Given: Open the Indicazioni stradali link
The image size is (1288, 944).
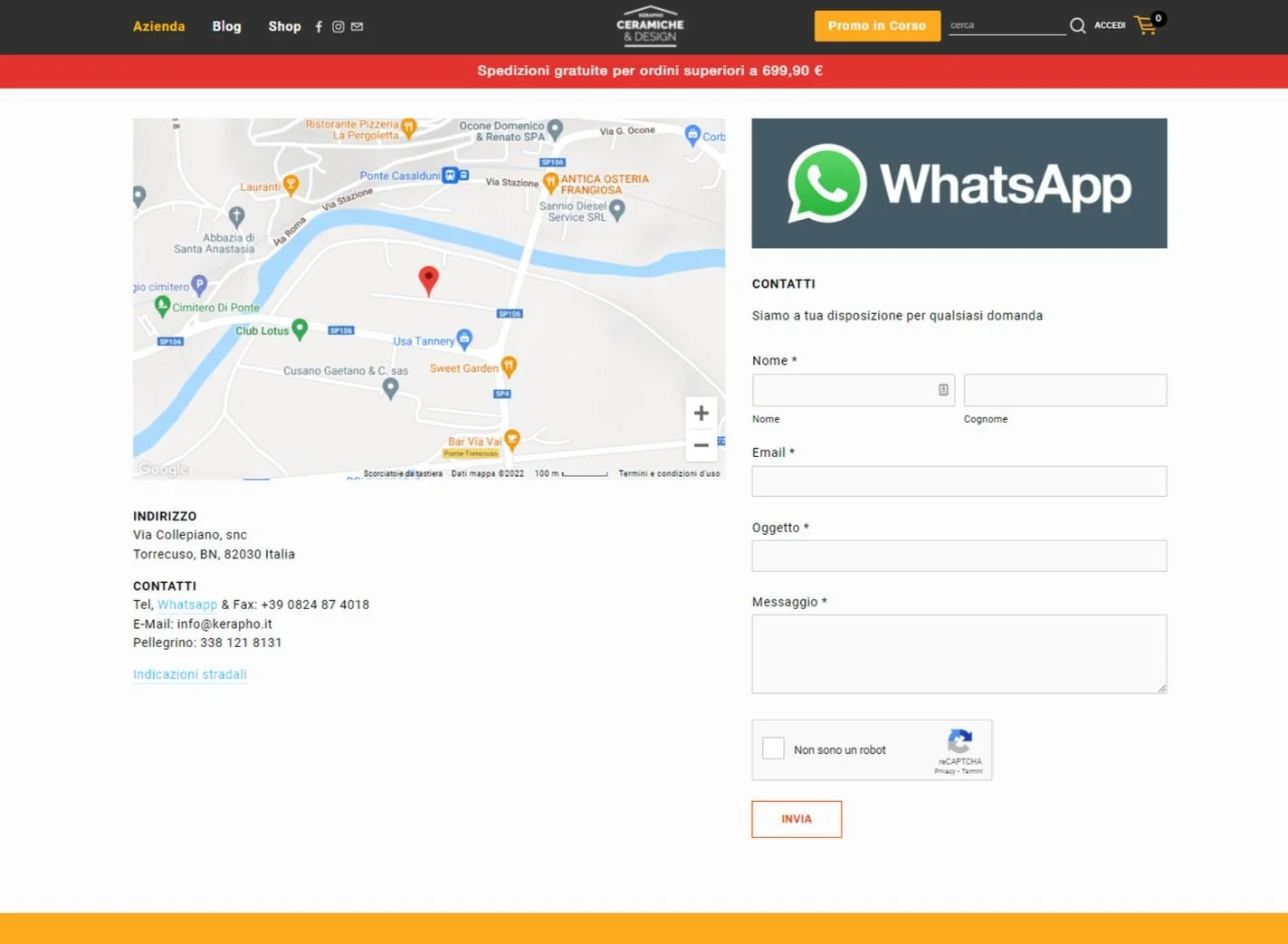Looking at the screenshot, I should click(190, 674).
